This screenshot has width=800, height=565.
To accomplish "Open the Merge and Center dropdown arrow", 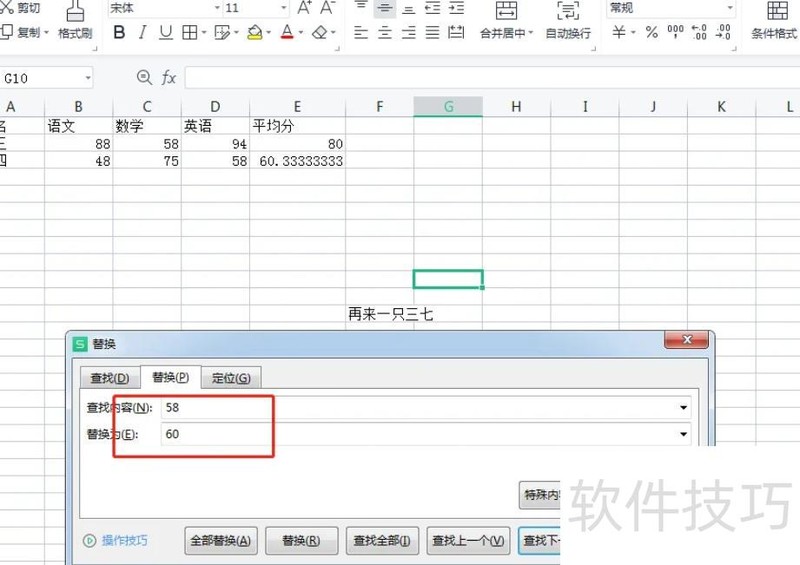I will point(531,33).
